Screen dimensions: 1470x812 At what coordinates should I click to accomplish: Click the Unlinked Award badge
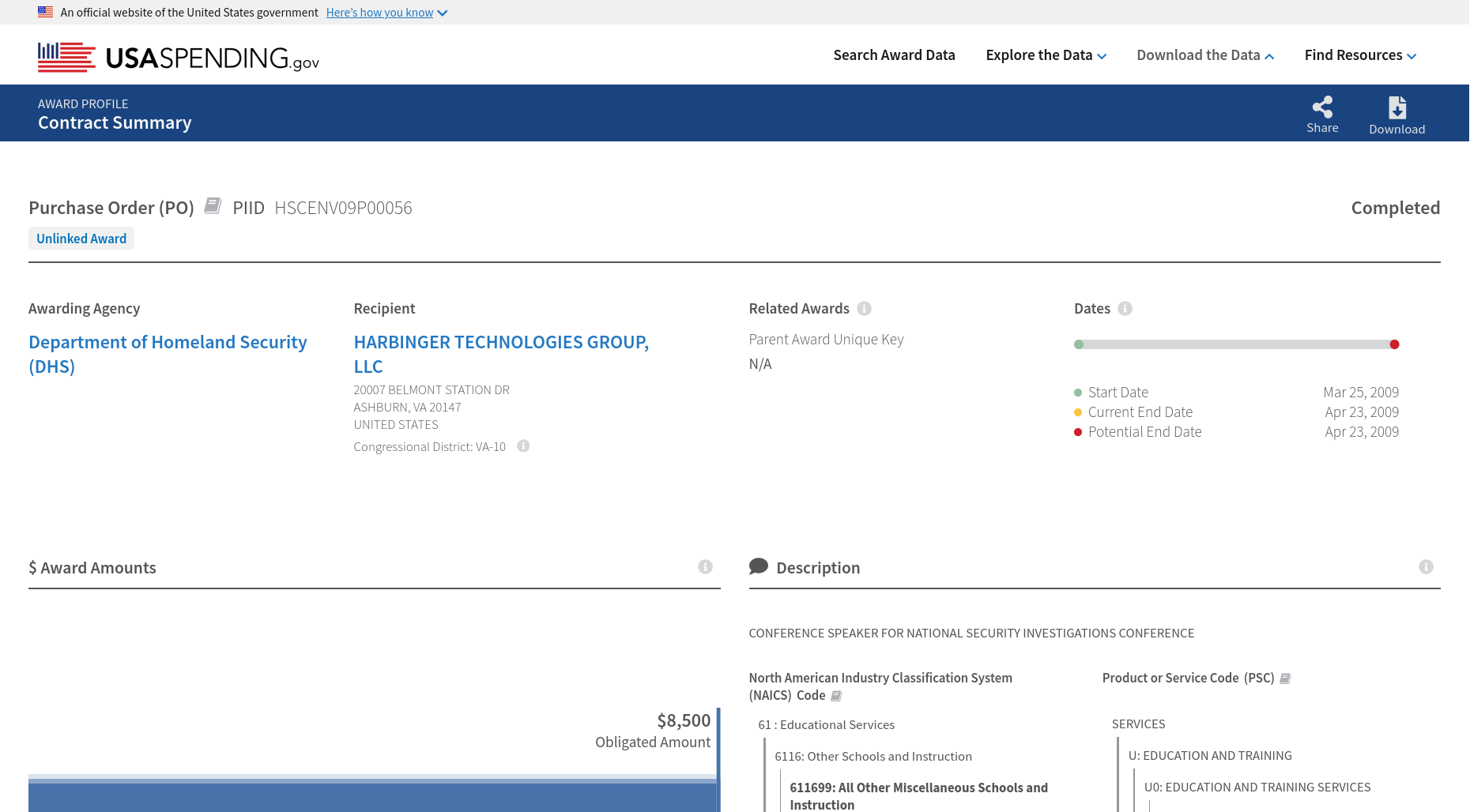pyautogui.click(x=81, y=239)
